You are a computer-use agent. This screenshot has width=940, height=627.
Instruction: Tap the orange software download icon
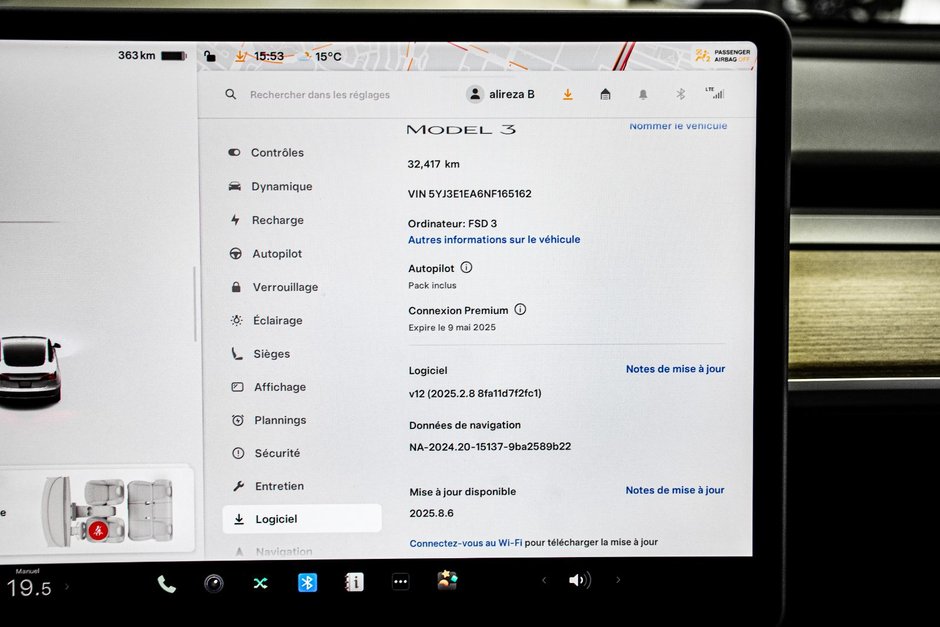567,94
